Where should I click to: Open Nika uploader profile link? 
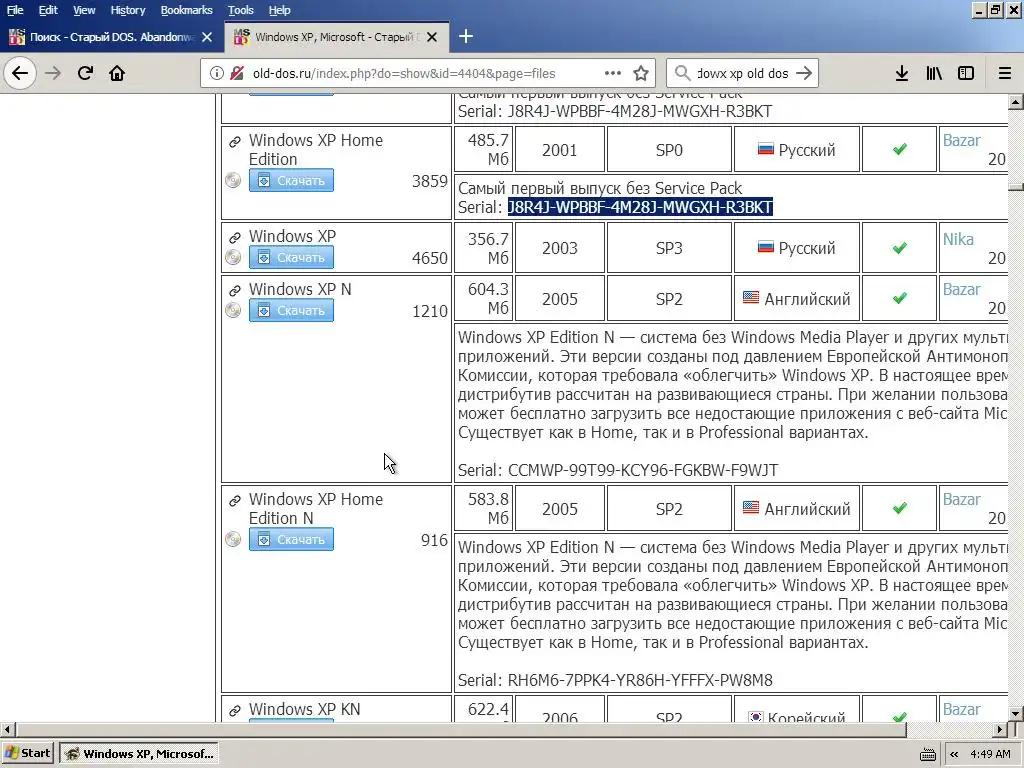[x=958, y=240]
